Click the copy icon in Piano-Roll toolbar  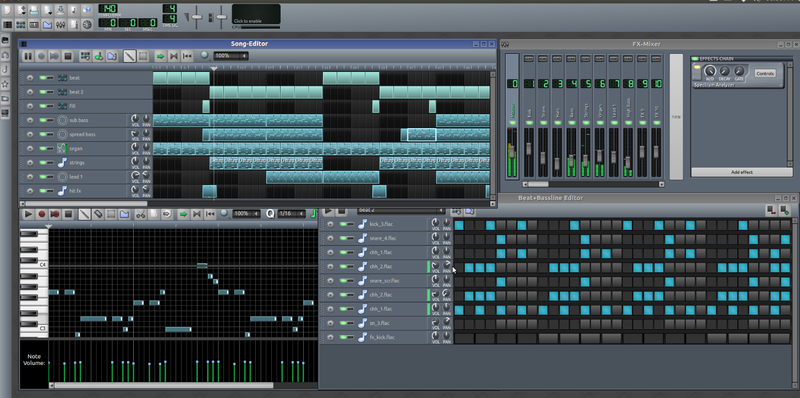154,214
